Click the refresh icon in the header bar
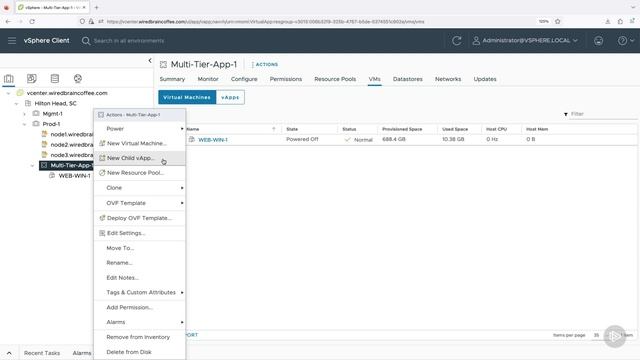 pos(456,40)
